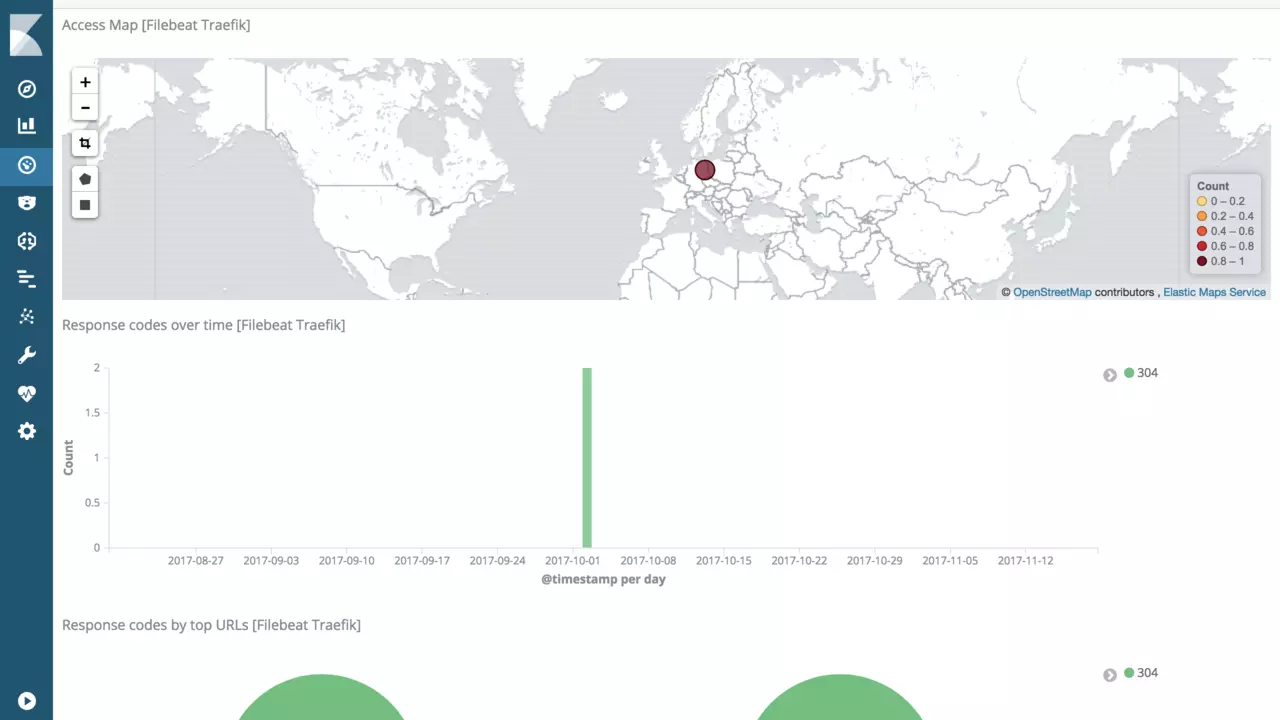Collapse legend of top URLs pie chart
Screen dimensions: 1280x720
pos(1110,675)
